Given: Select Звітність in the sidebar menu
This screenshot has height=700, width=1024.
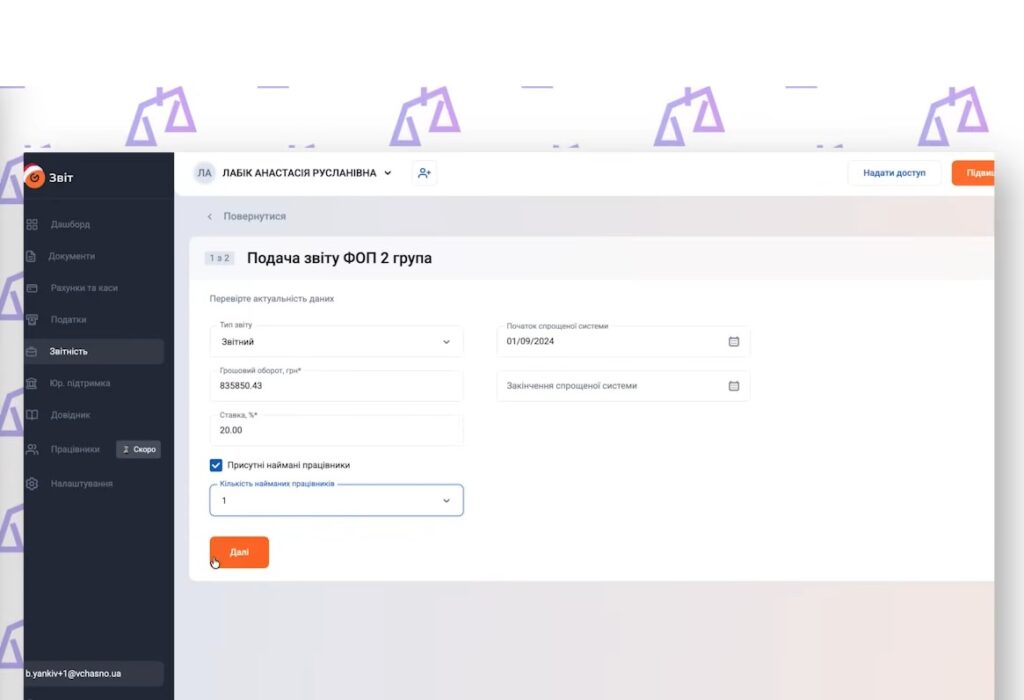Looking at the screenshot, I should (70, 351).
